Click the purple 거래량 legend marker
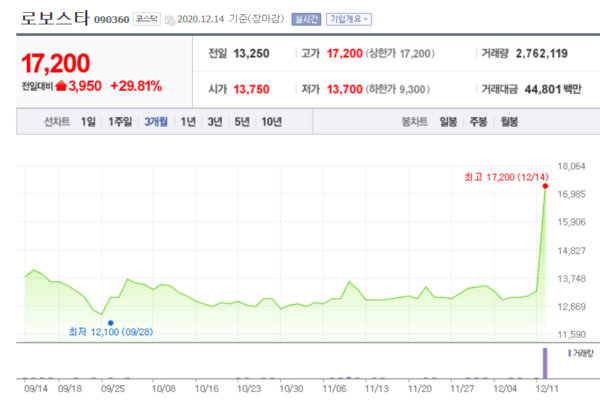The image size is (600, 405). [569, 353]
